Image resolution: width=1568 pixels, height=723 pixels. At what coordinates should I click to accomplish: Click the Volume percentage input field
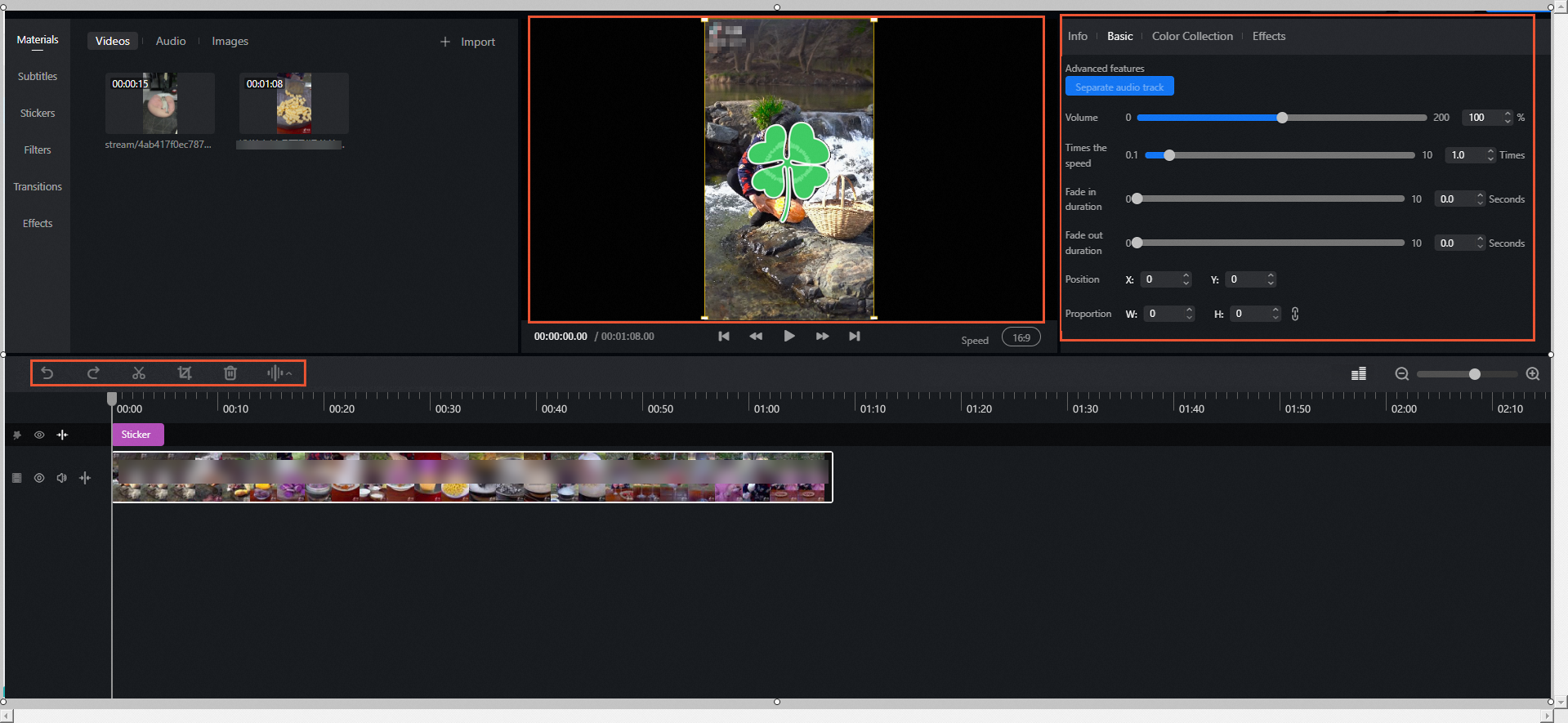(1487, 118)
